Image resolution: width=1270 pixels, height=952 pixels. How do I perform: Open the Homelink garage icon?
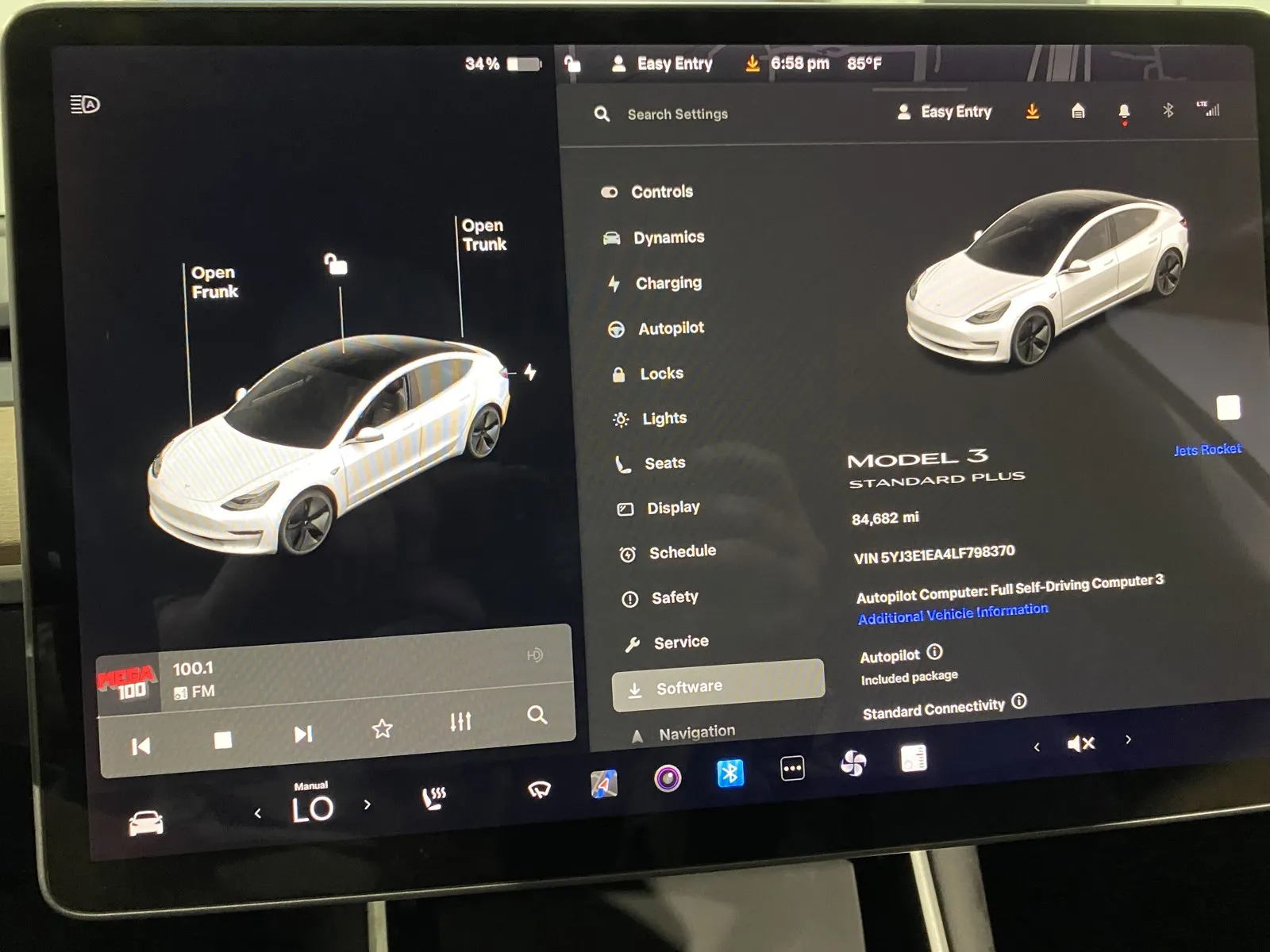(x=1078, y=111)
